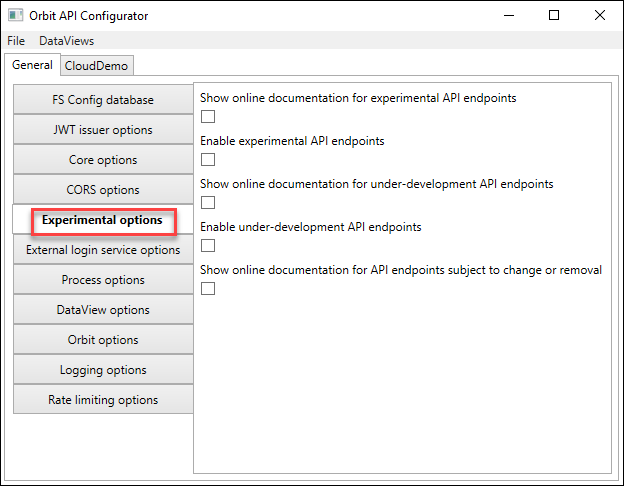The height and width of the screenshot is (486, 624).
Task: Go to Process options
Action: (x=103, y=280)
